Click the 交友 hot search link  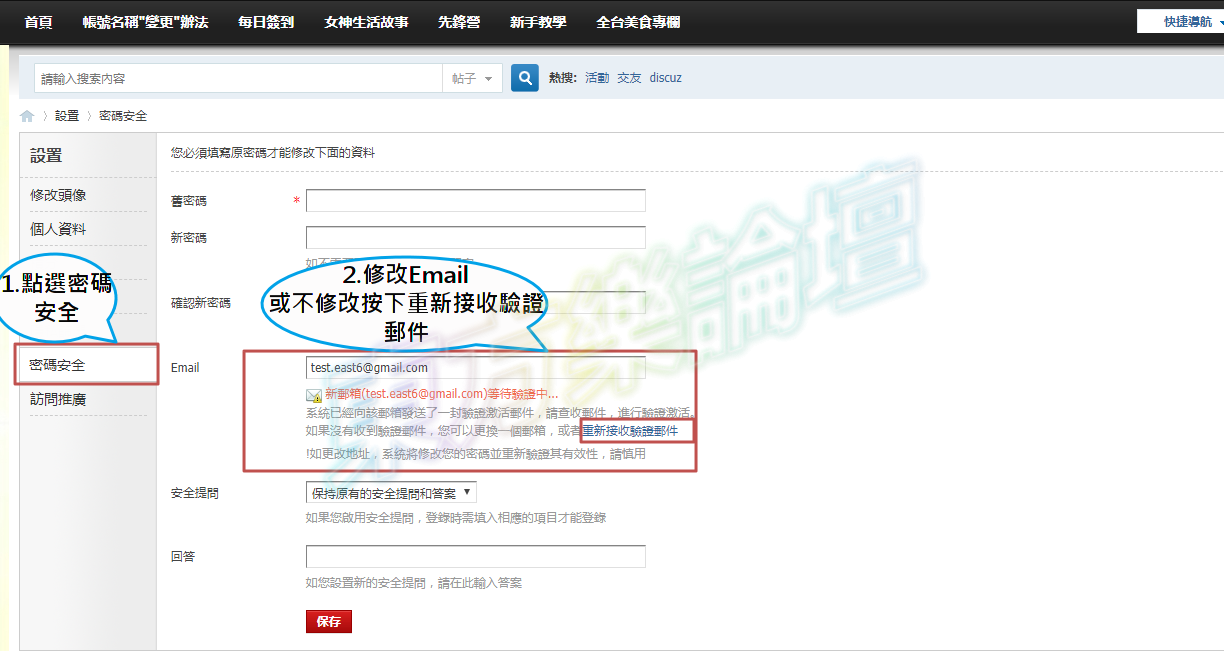tap(629, 78)
